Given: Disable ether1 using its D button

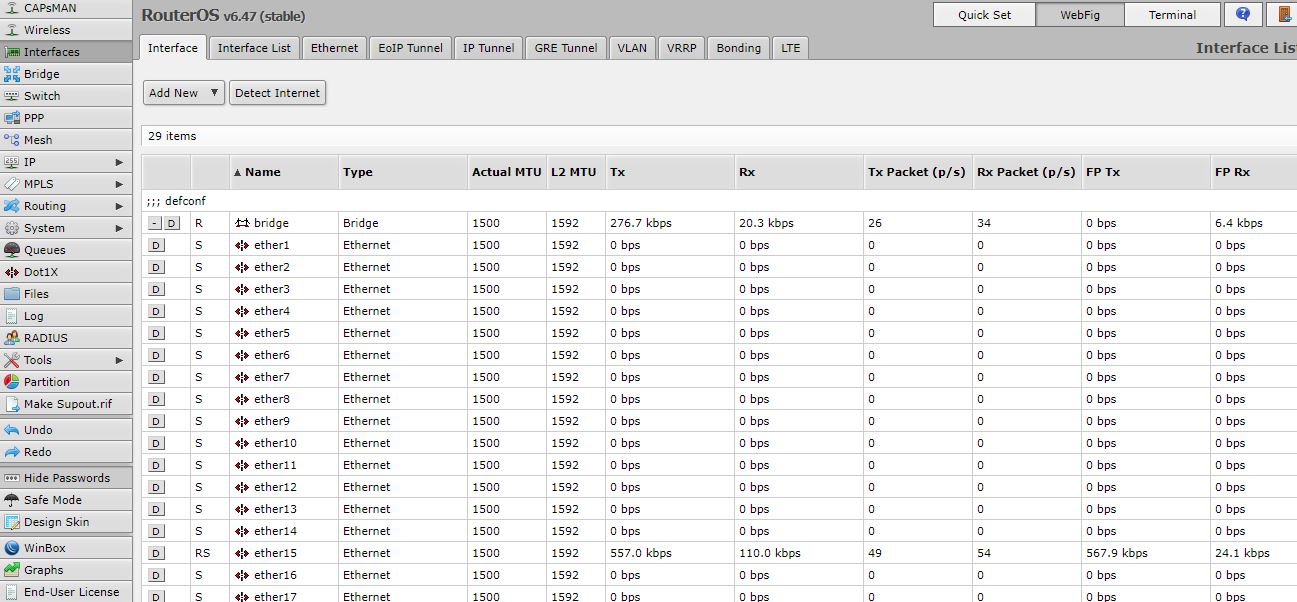Looking at the screenshot, I should point(156,245).
